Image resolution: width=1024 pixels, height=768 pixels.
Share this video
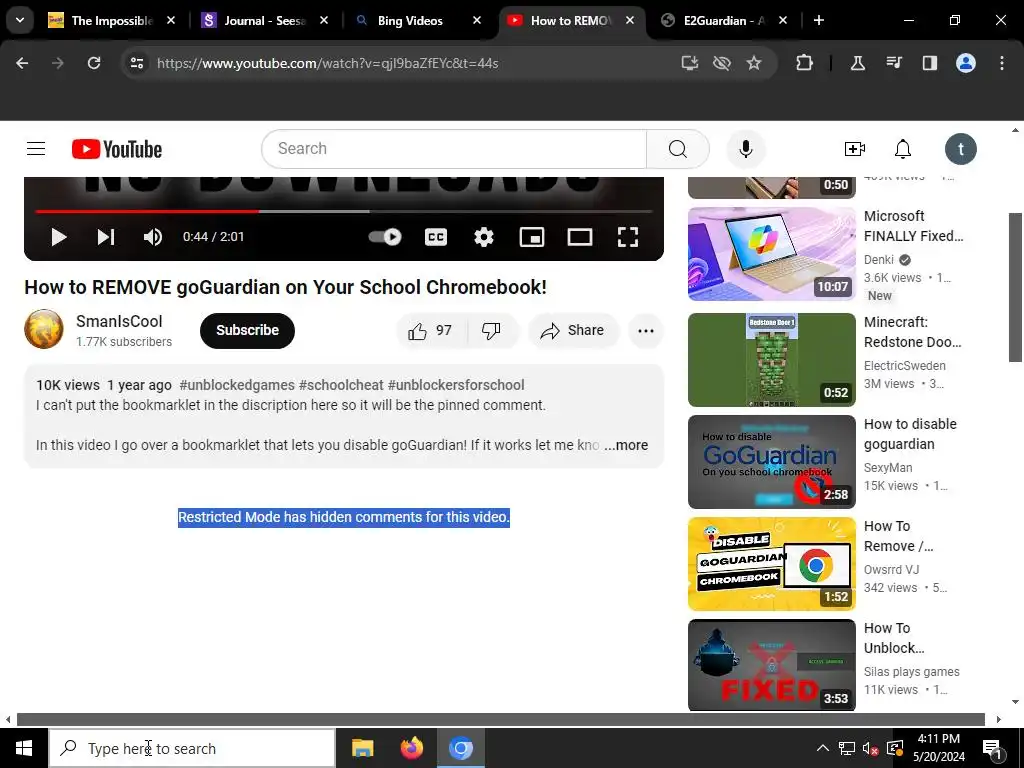[571, 330]
